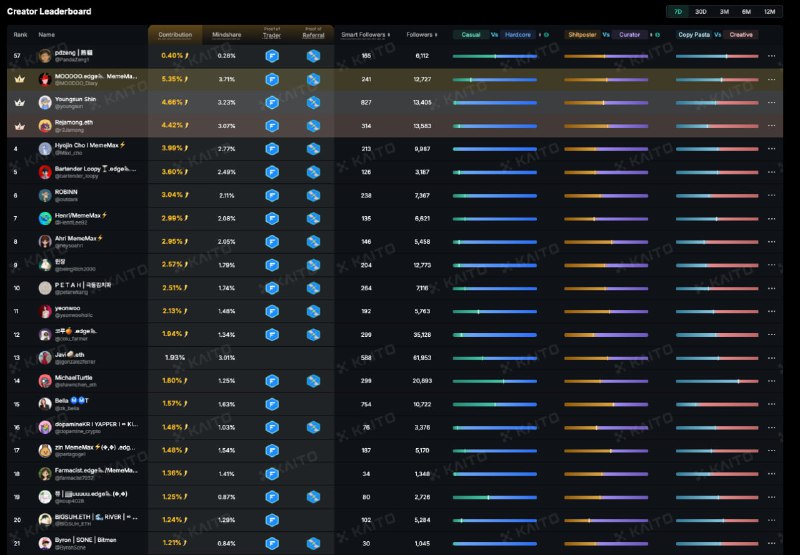Click the Proof of Referral badge for MOODOO.edge
Image resolution: width=800 pixels, height=555 pixels.
pos(313,79)
